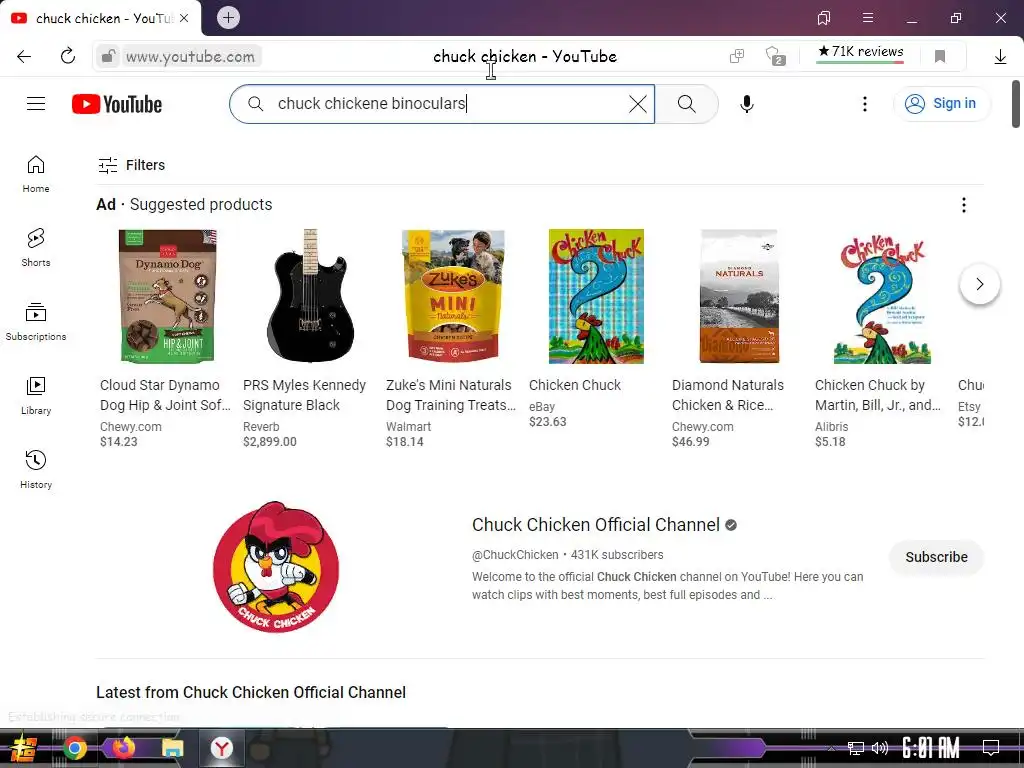Click www.youtube.com address field
Screen dimensions: 1024x768
tap(191, 57)
